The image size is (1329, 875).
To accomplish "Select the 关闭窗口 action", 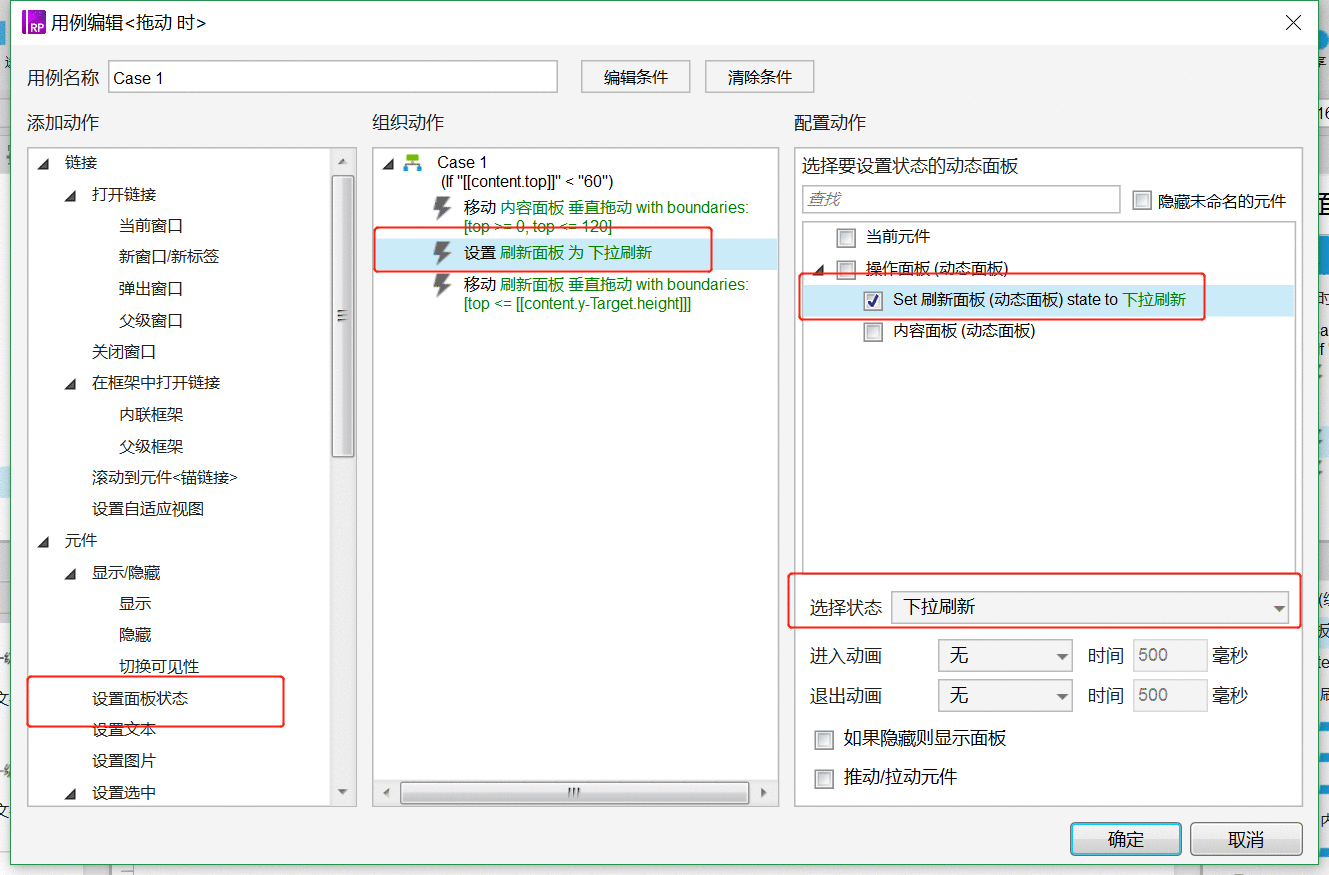I will (x=124, y=352).
